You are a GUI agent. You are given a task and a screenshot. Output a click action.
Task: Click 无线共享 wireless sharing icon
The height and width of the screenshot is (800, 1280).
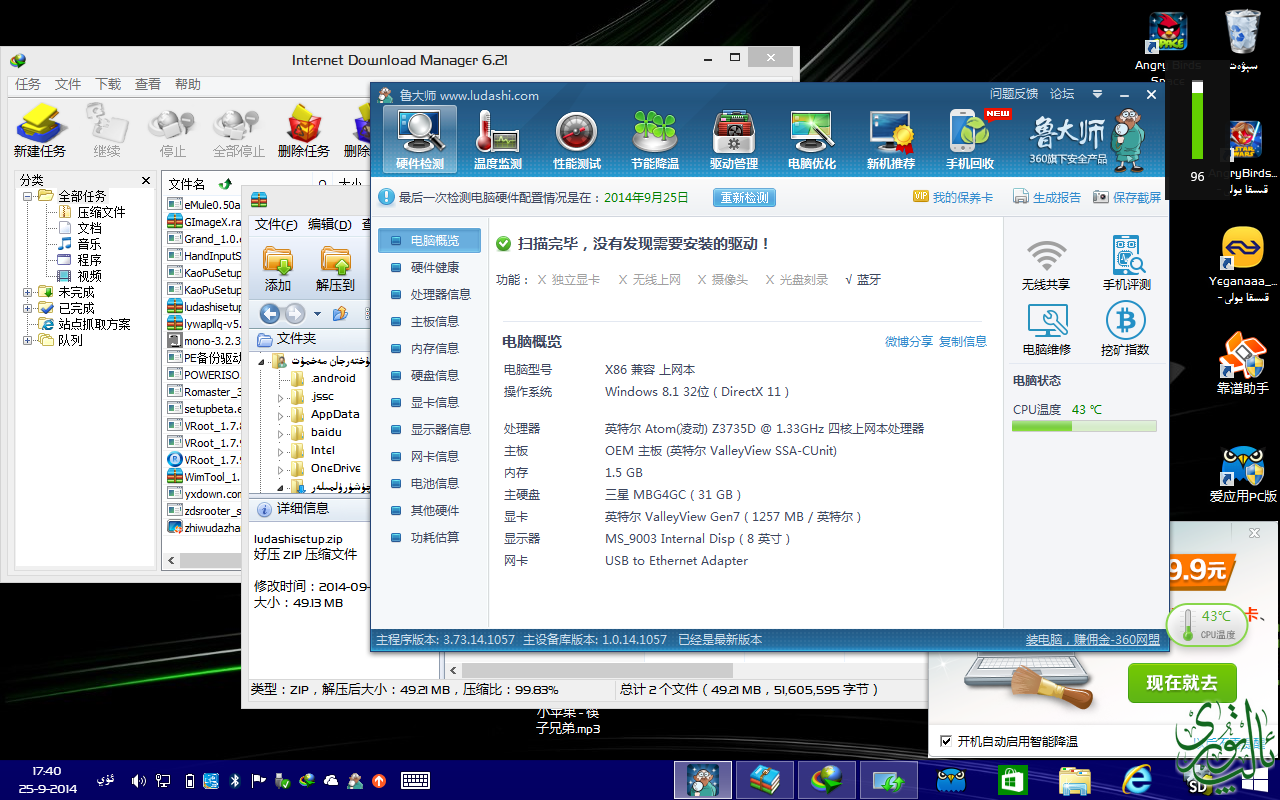pos(1046,265)
